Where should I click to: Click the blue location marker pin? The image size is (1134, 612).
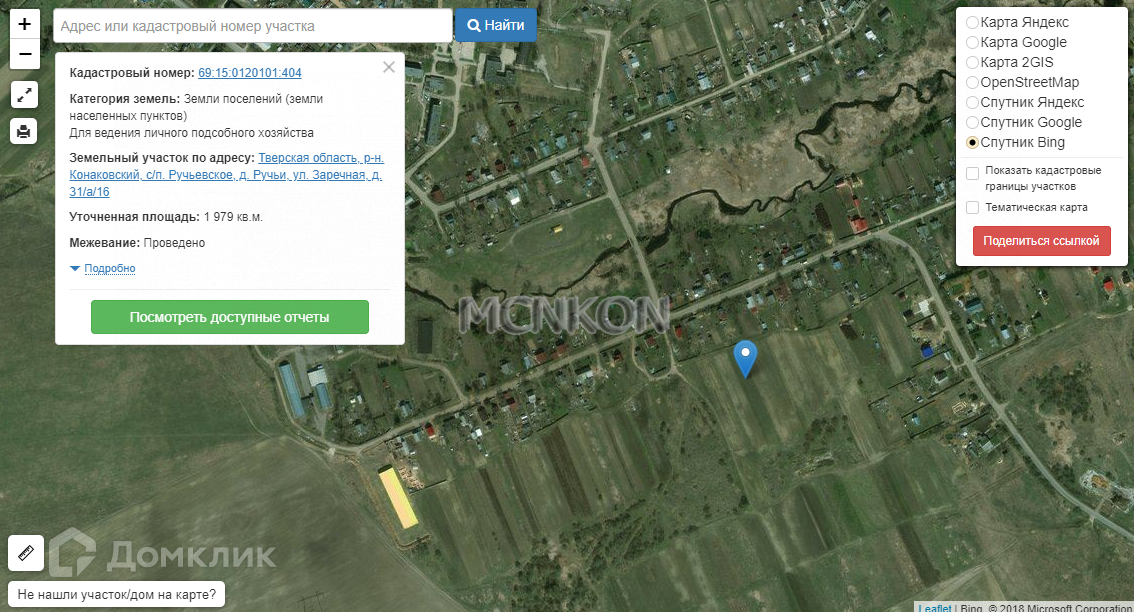click(x=745, y=359)
